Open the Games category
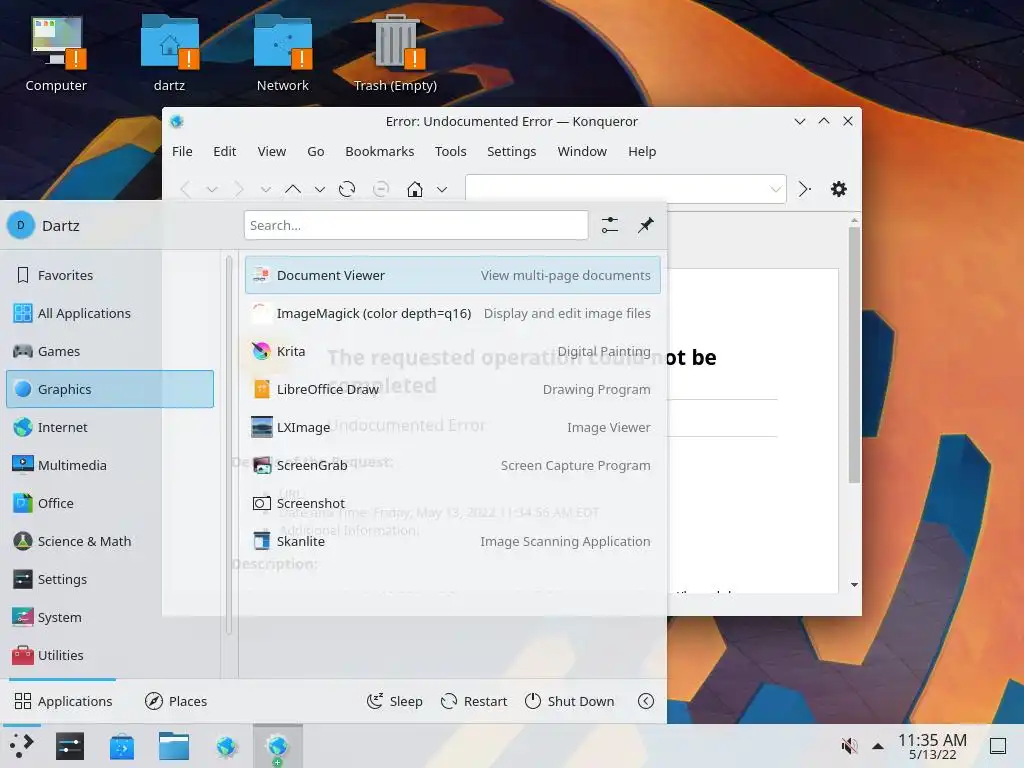1024x768 pixels. (x=110, y=351)
